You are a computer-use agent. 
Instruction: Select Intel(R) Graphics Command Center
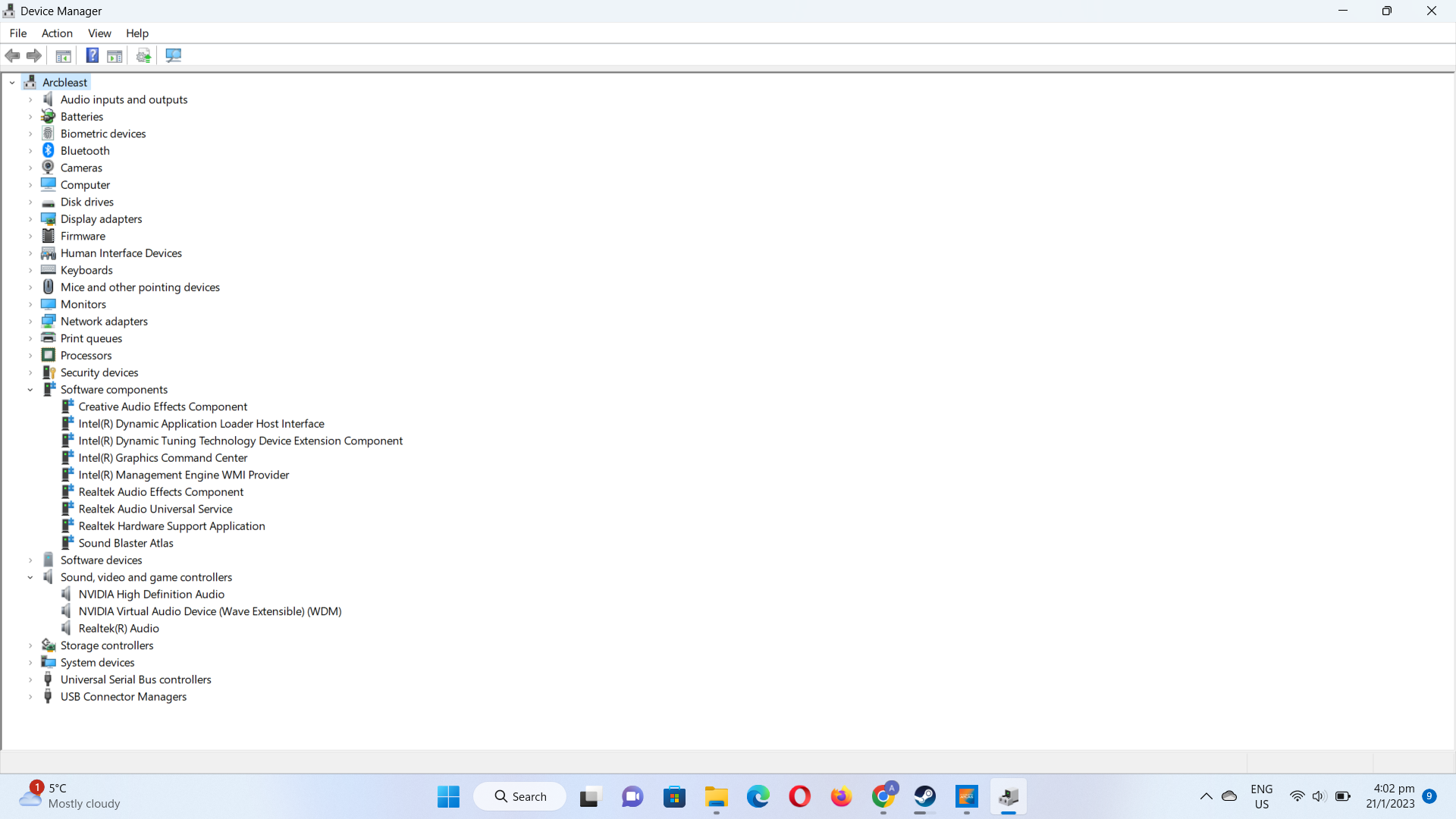[163, 457]
